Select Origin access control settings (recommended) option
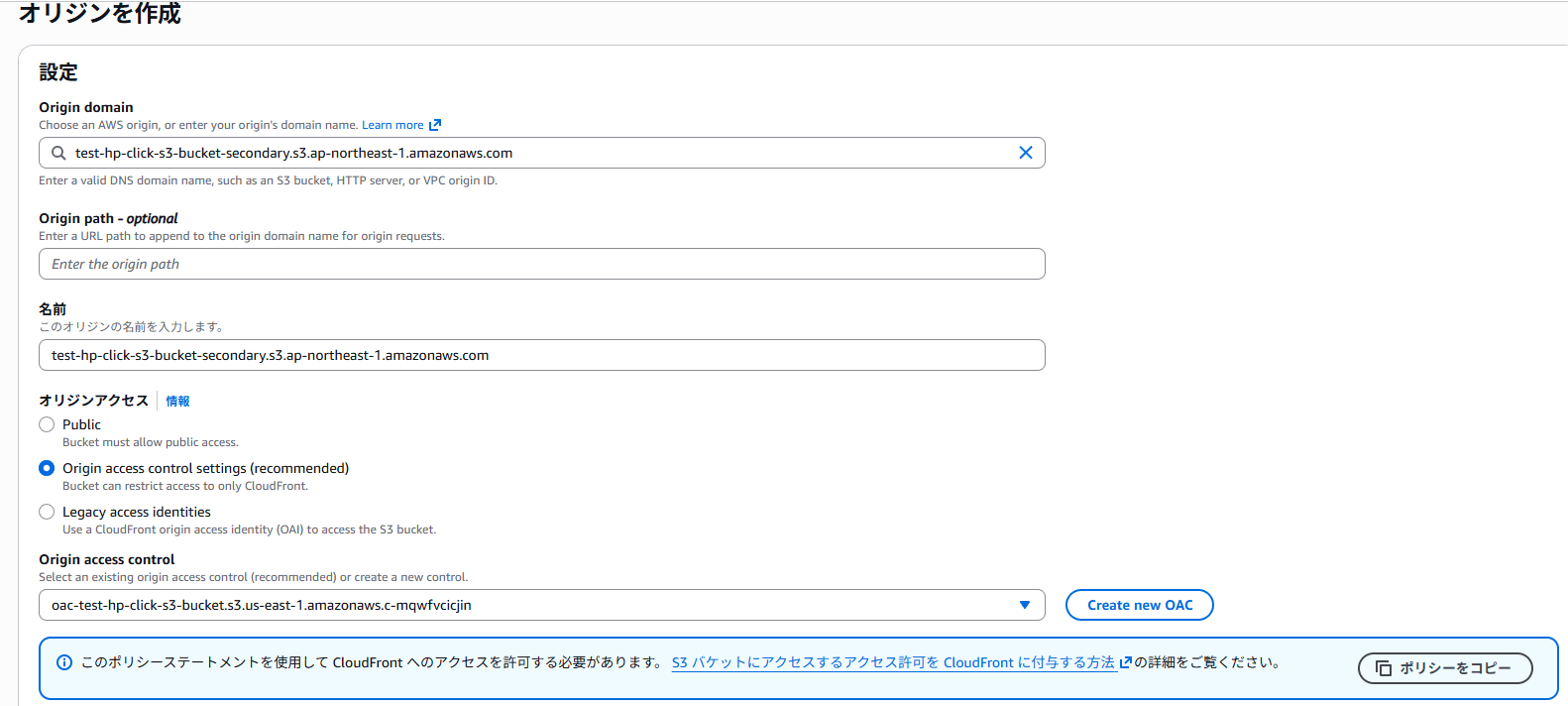Image resolution: width=1568 pixels, height=706 pixels. tap(47, 468)
